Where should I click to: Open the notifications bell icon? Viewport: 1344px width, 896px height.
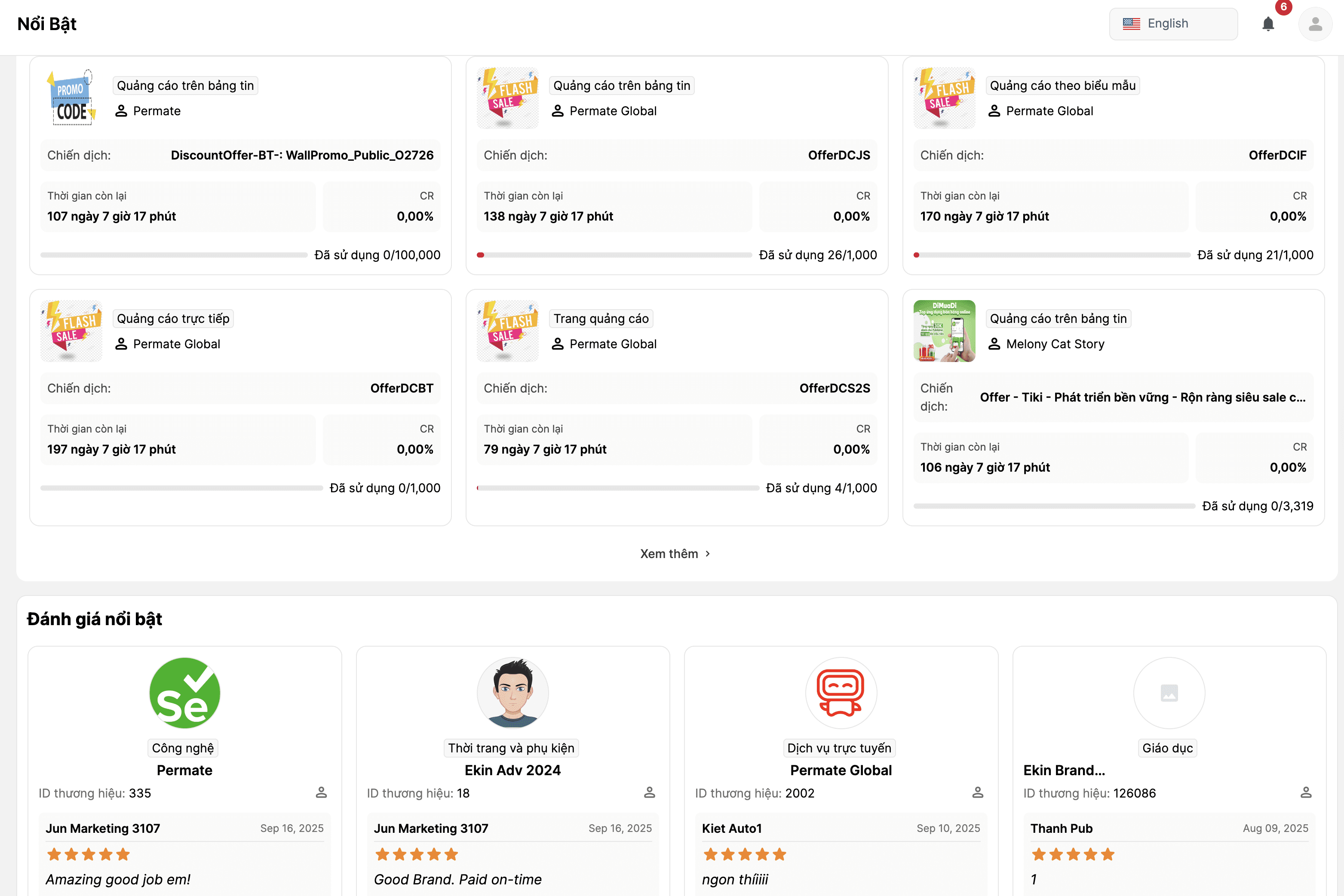(1268, 24)
